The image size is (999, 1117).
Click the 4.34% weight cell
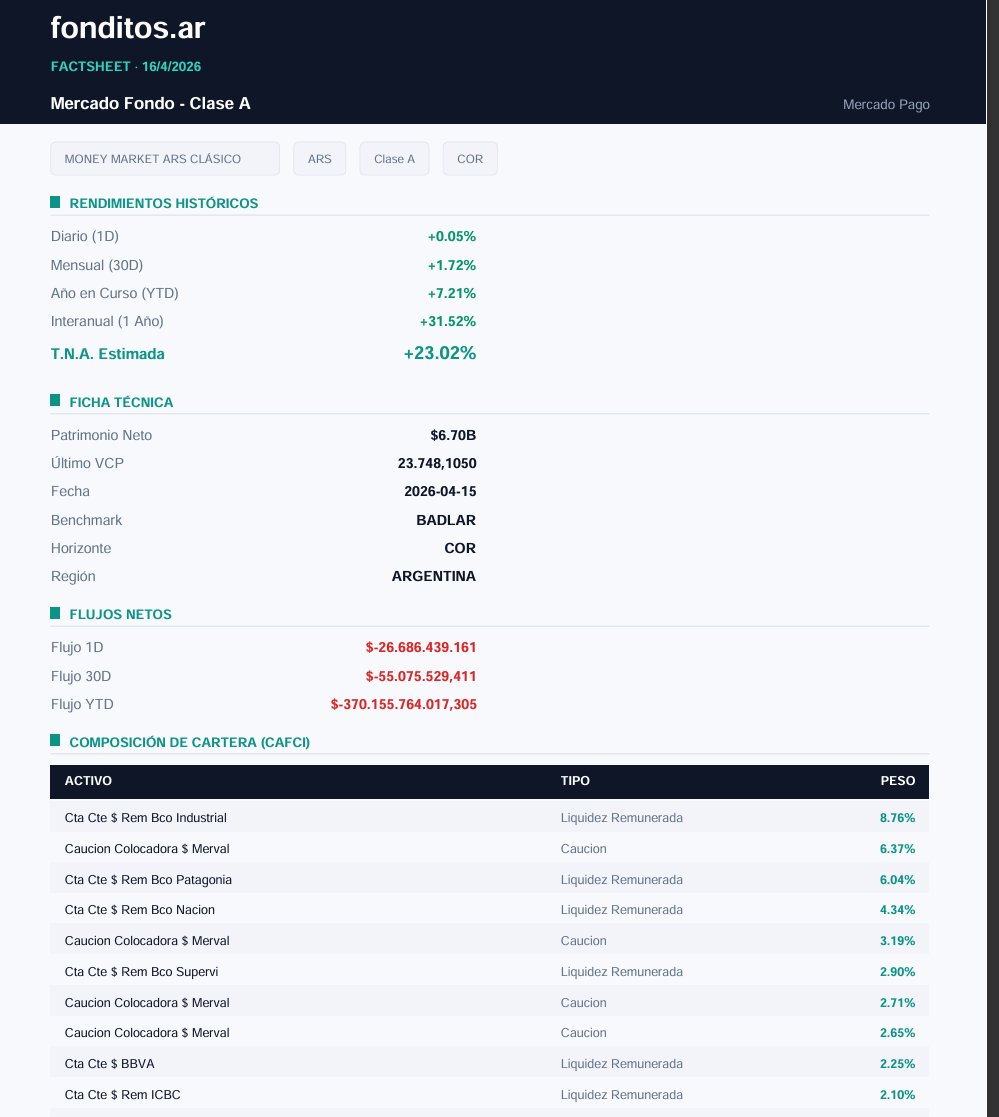[897, 910]
